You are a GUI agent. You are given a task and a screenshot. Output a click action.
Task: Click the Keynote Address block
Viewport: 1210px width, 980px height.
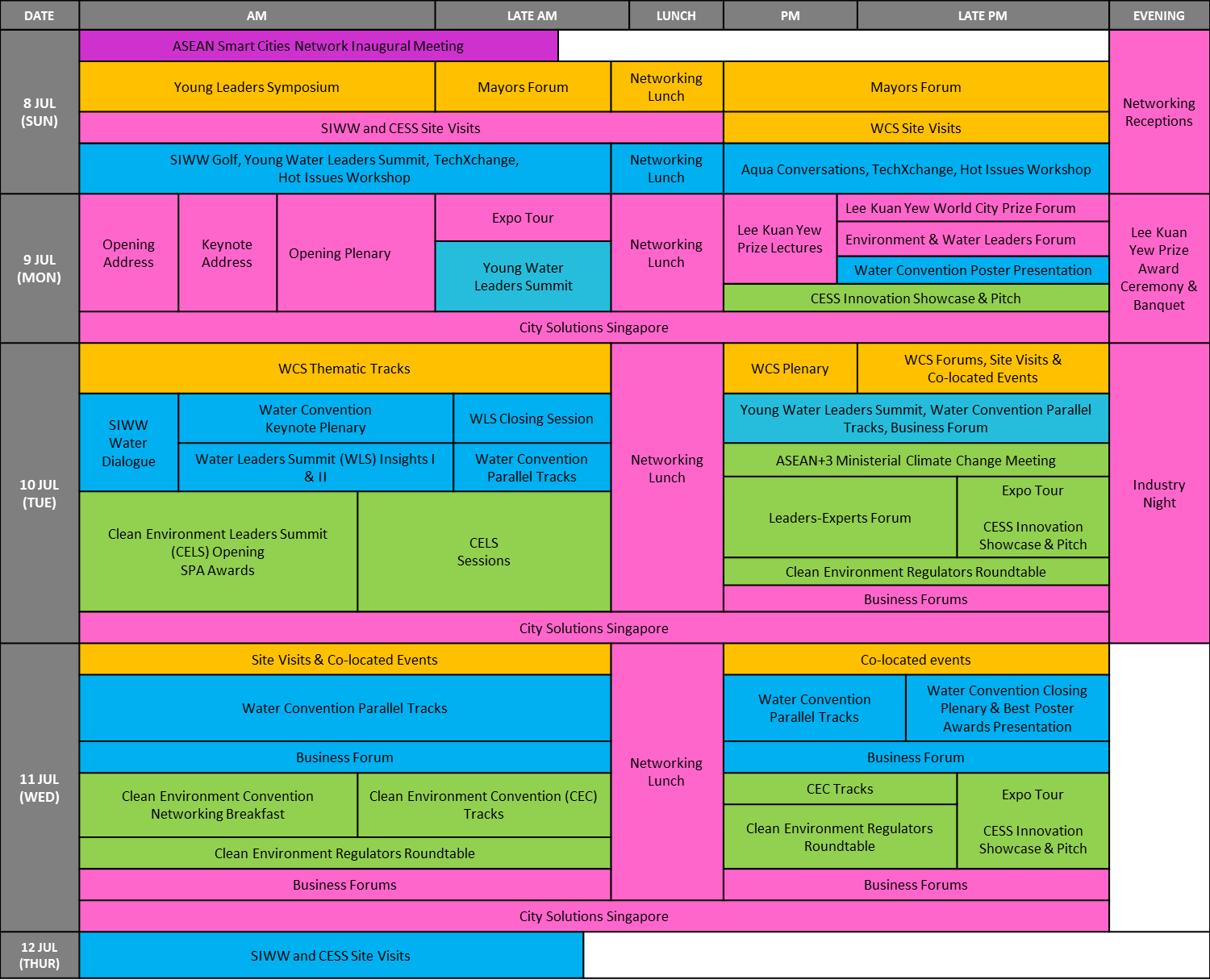pos(227,253)
